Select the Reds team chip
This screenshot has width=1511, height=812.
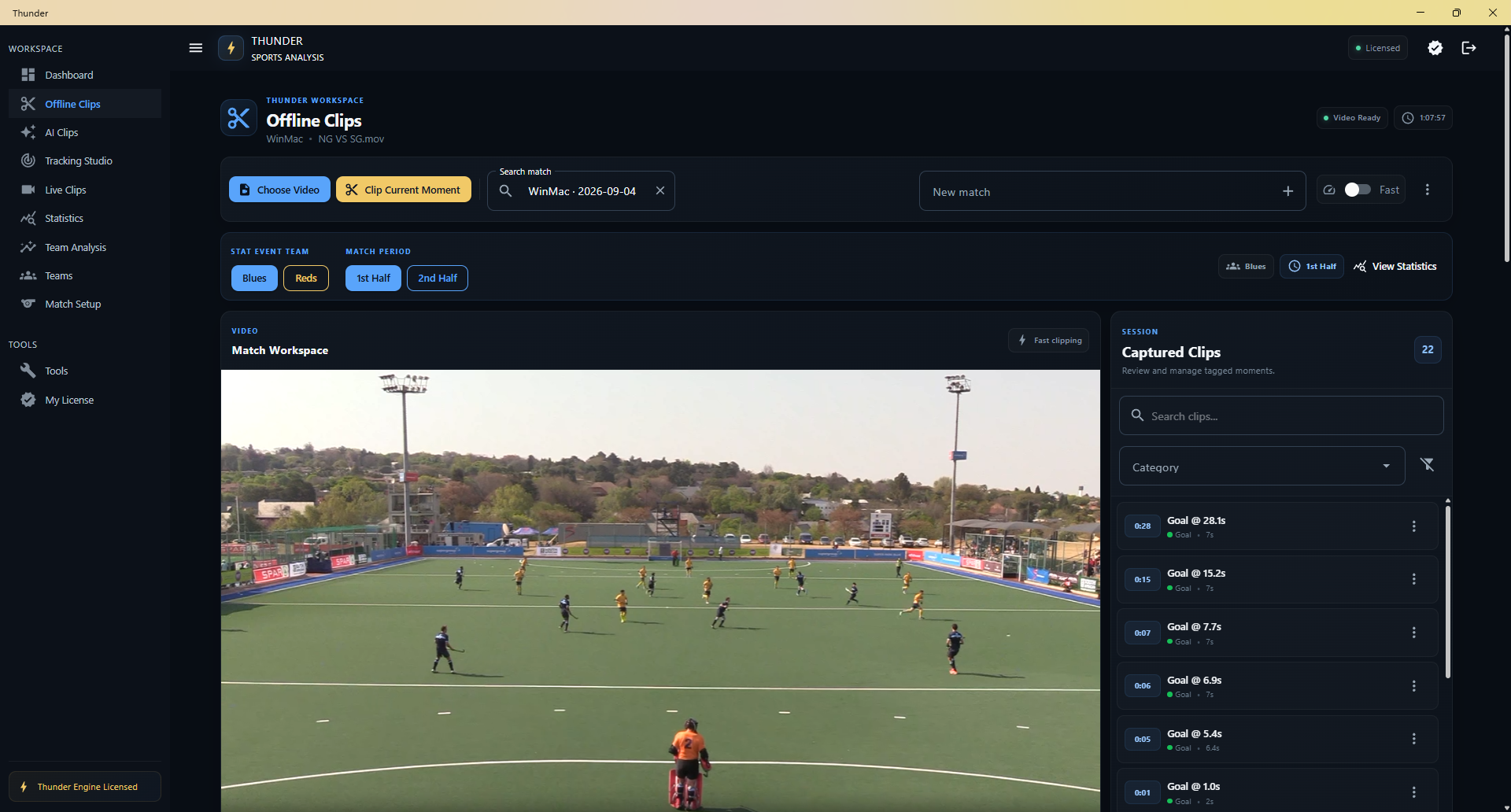[x=306, y=278]
